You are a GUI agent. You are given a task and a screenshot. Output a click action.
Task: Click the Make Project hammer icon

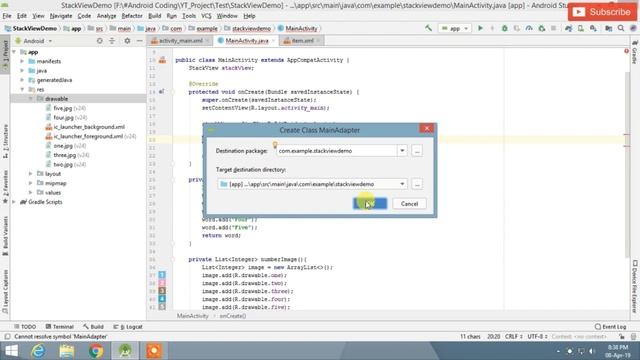[x=428, y=28]
